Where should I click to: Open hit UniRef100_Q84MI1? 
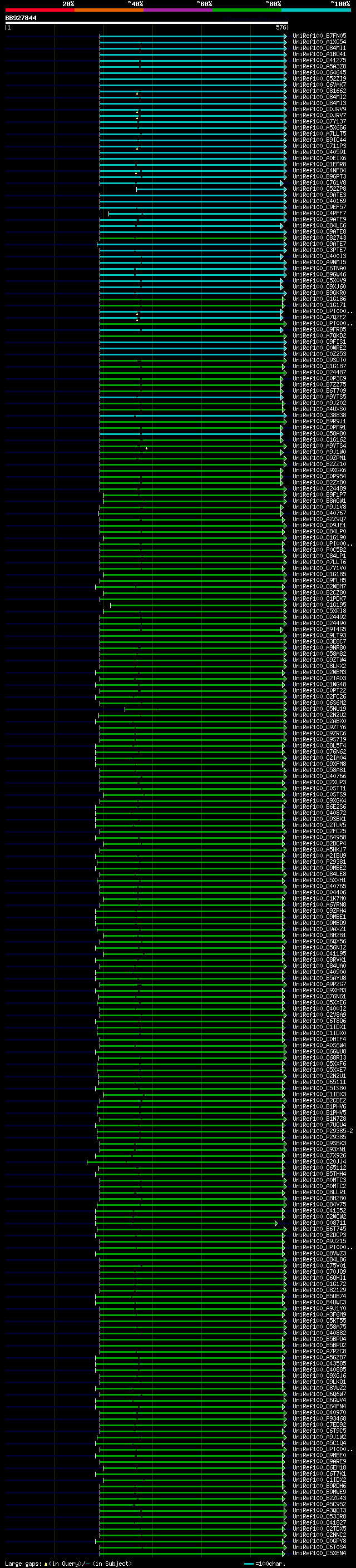[x=319, y=48]
